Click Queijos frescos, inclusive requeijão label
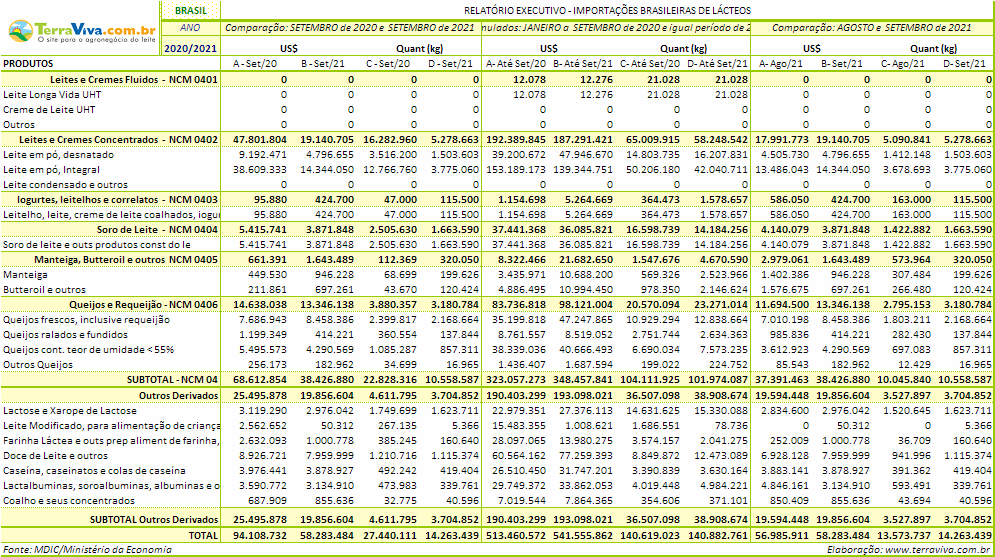The width and height of the screenshot is (995, 557). tap(86, 320)
